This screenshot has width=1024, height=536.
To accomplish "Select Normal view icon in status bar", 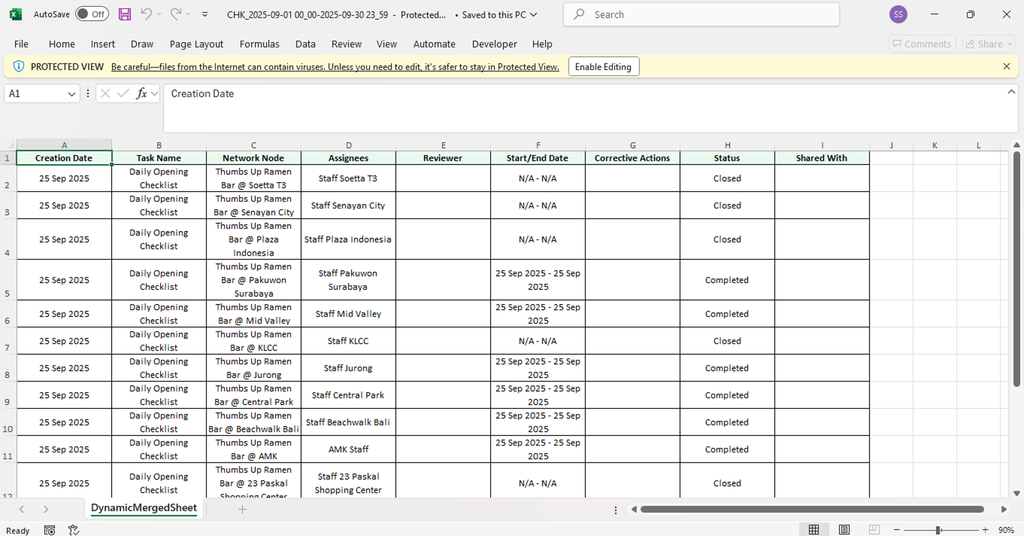I will pyautogui.click(x=814, y=530).
